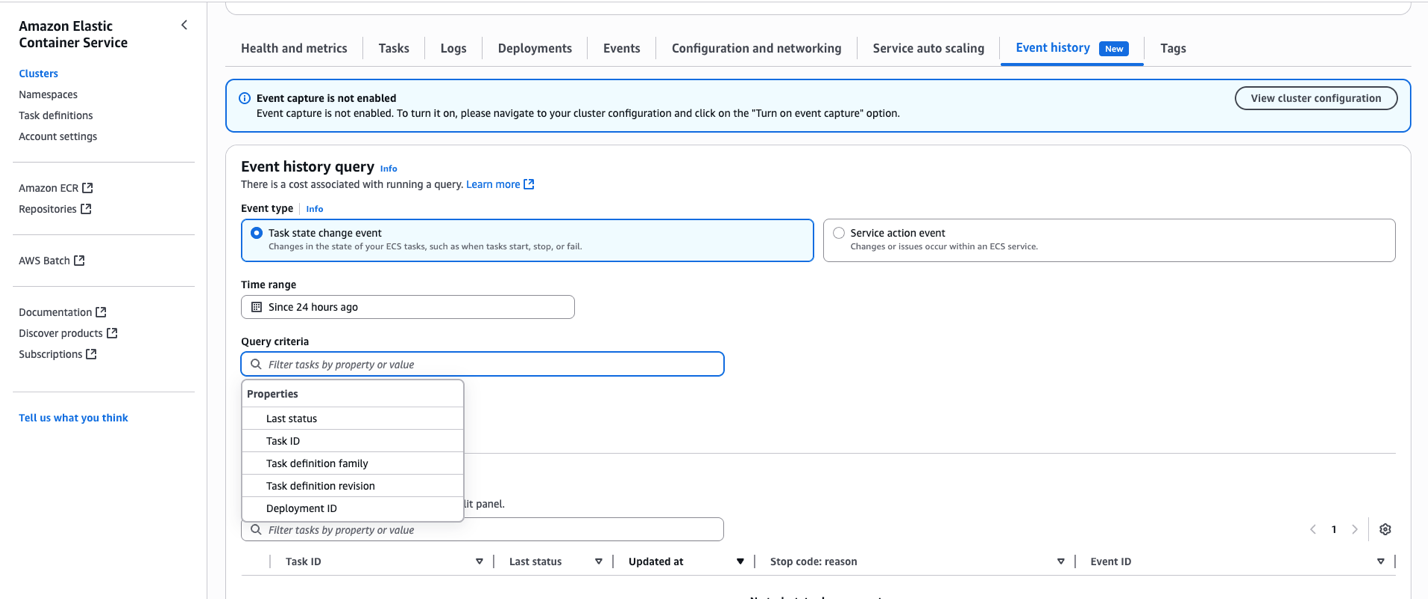Open the Stop code: reason dropdown
This screenshot has height=599, width=1428.
[1060, 561]
